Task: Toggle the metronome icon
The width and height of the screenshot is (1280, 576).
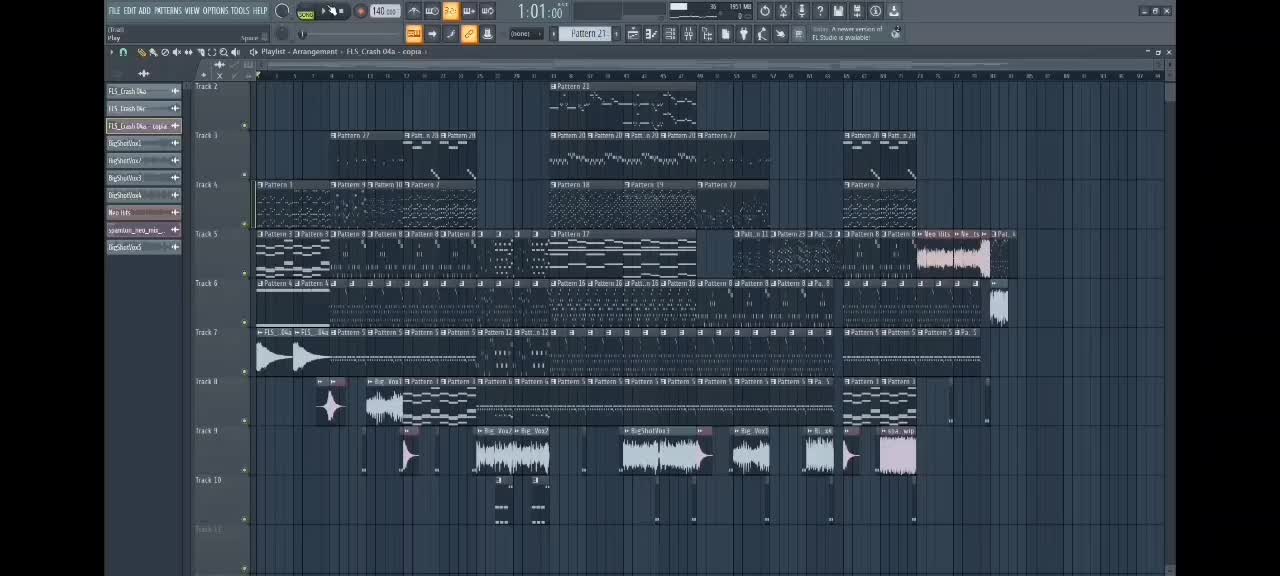Action: coord(414,11)
